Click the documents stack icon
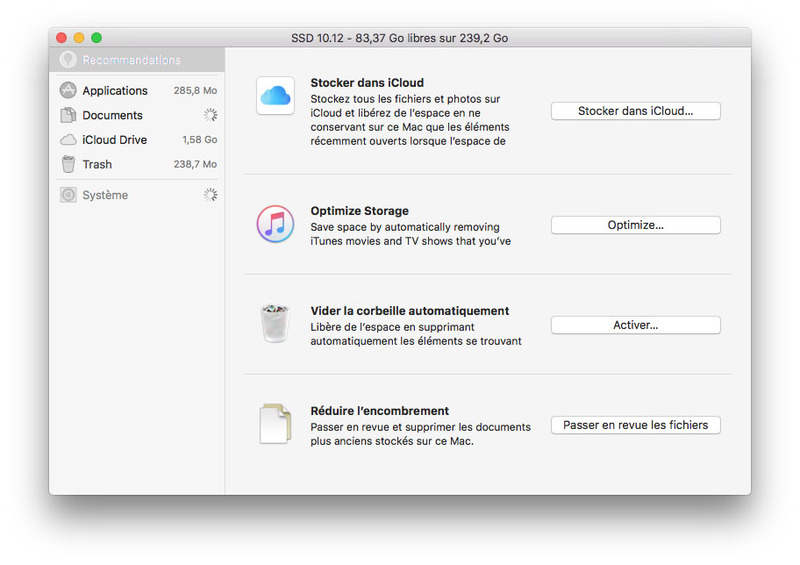800x565 pixels. coord(276,424)
